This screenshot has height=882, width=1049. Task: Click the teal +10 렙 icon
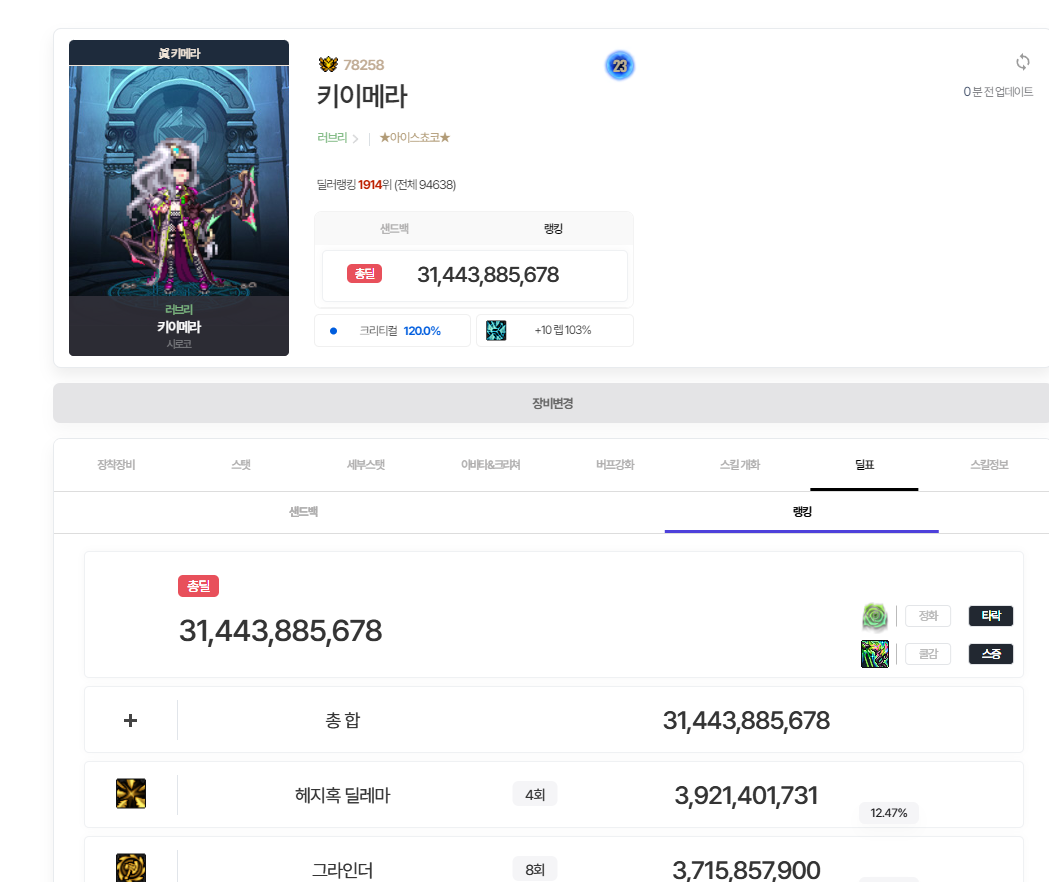[496, 330]
